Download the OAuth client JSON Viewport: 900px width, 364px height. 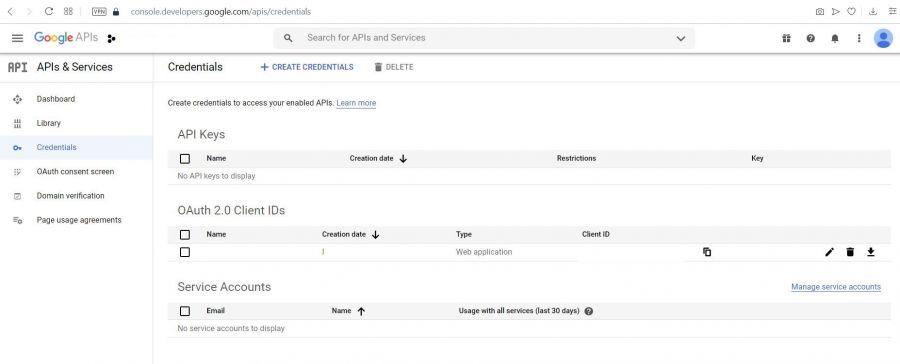(x=871, y=252)
